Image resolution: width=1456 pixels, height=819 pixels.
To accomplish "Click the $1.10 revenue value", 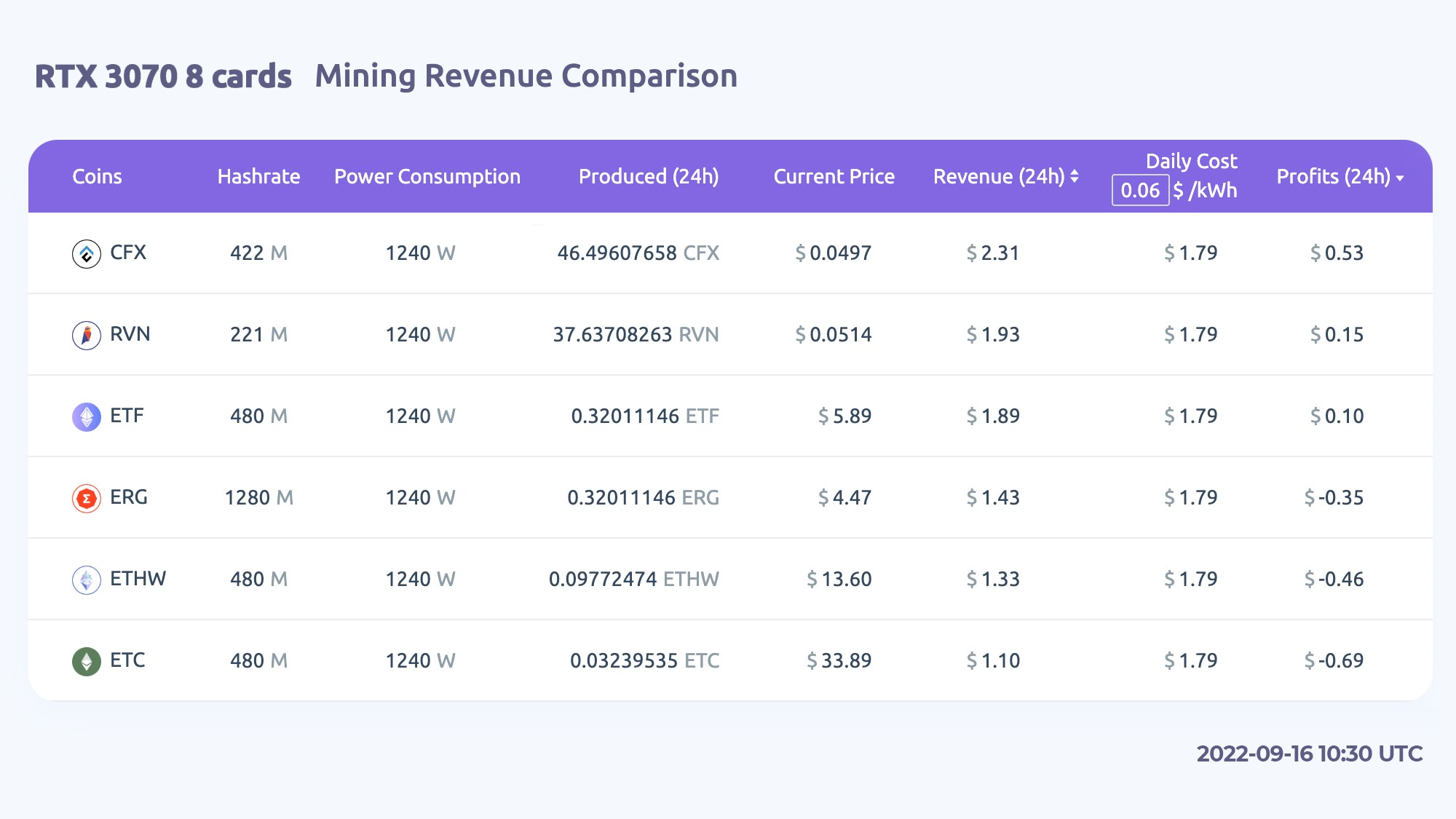I will point(993,660).
